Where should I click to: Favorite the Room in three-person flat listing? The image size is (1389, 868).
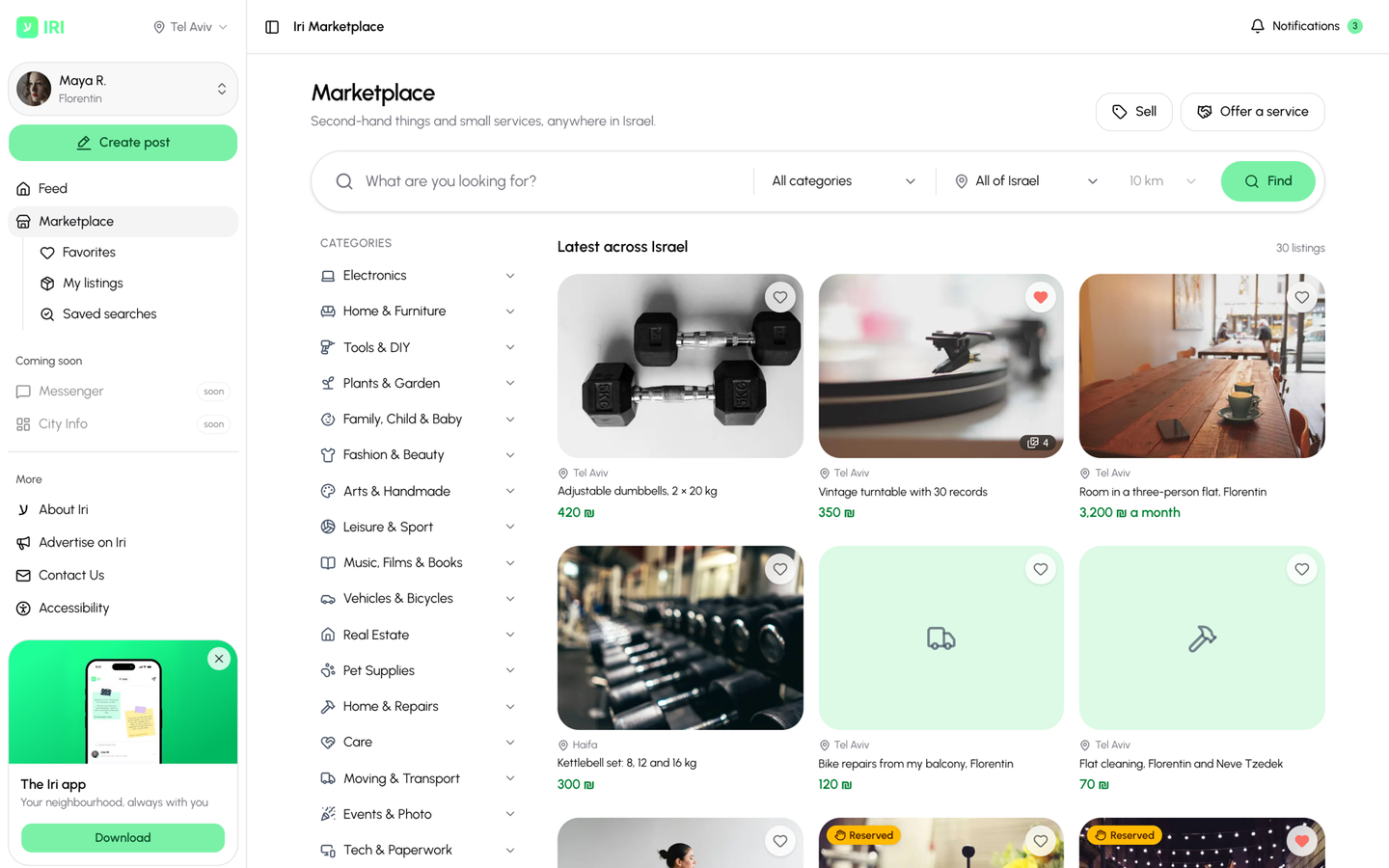point(1301,298)
